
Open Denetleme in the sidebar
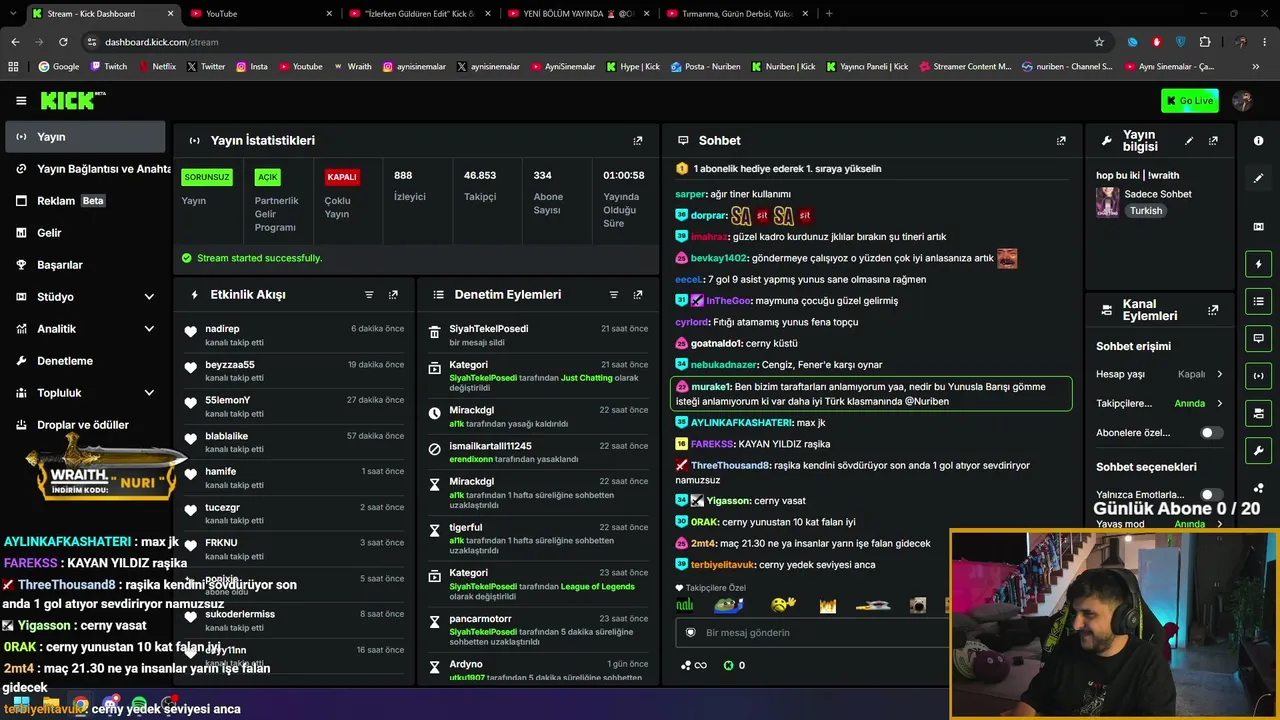(x=85, y=361)
